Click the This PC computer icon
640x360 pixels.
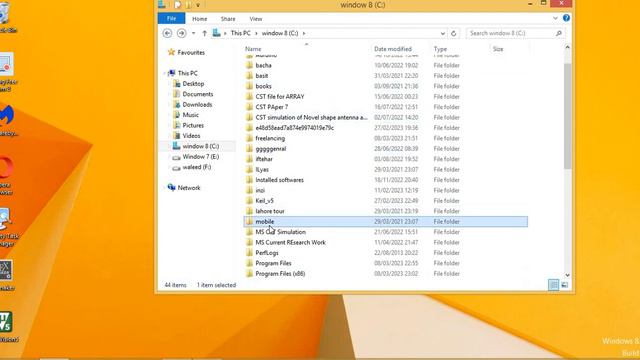pyautogui.click(x=172, y=73)
